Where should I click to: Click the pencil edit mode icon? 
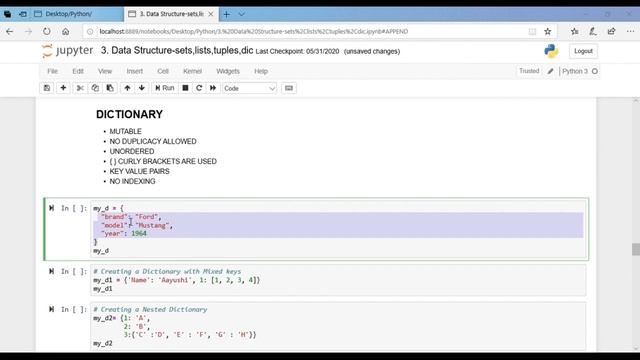pyautogui.click(x=550, y=71)
